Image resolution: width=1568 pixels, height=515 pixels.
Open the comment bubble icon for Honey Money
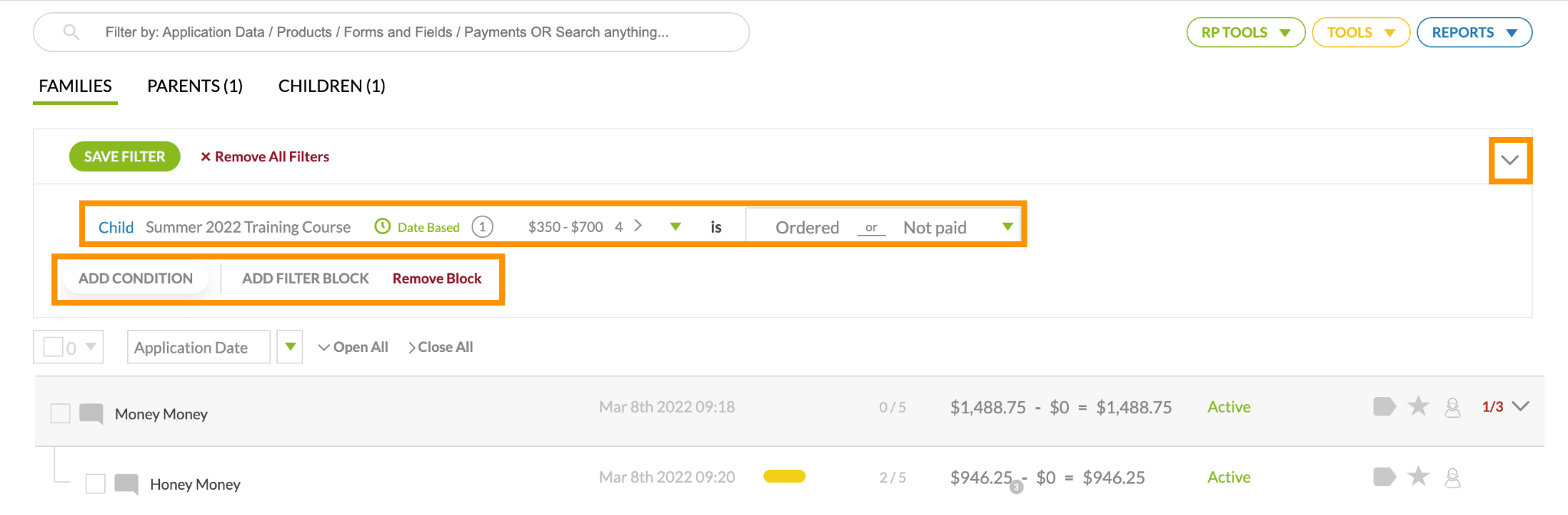click(126, 484)
